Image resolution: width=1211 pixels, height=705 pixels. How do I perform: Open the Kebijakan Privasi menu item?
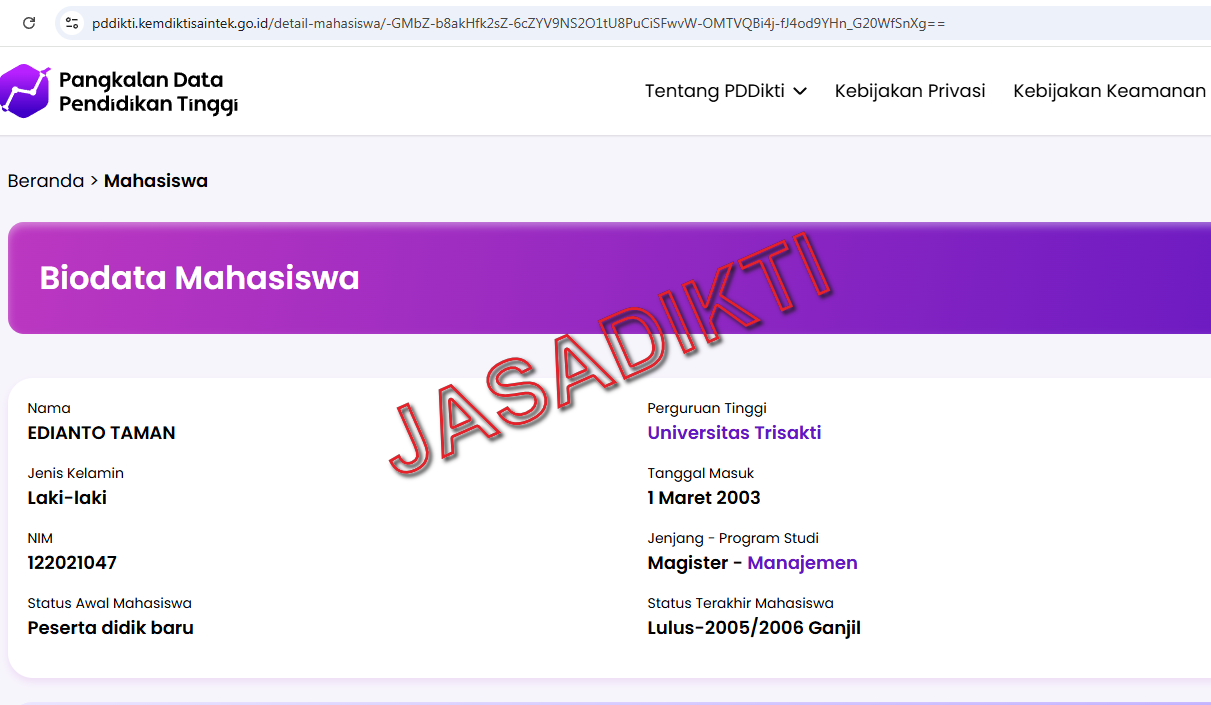point(910,91)
